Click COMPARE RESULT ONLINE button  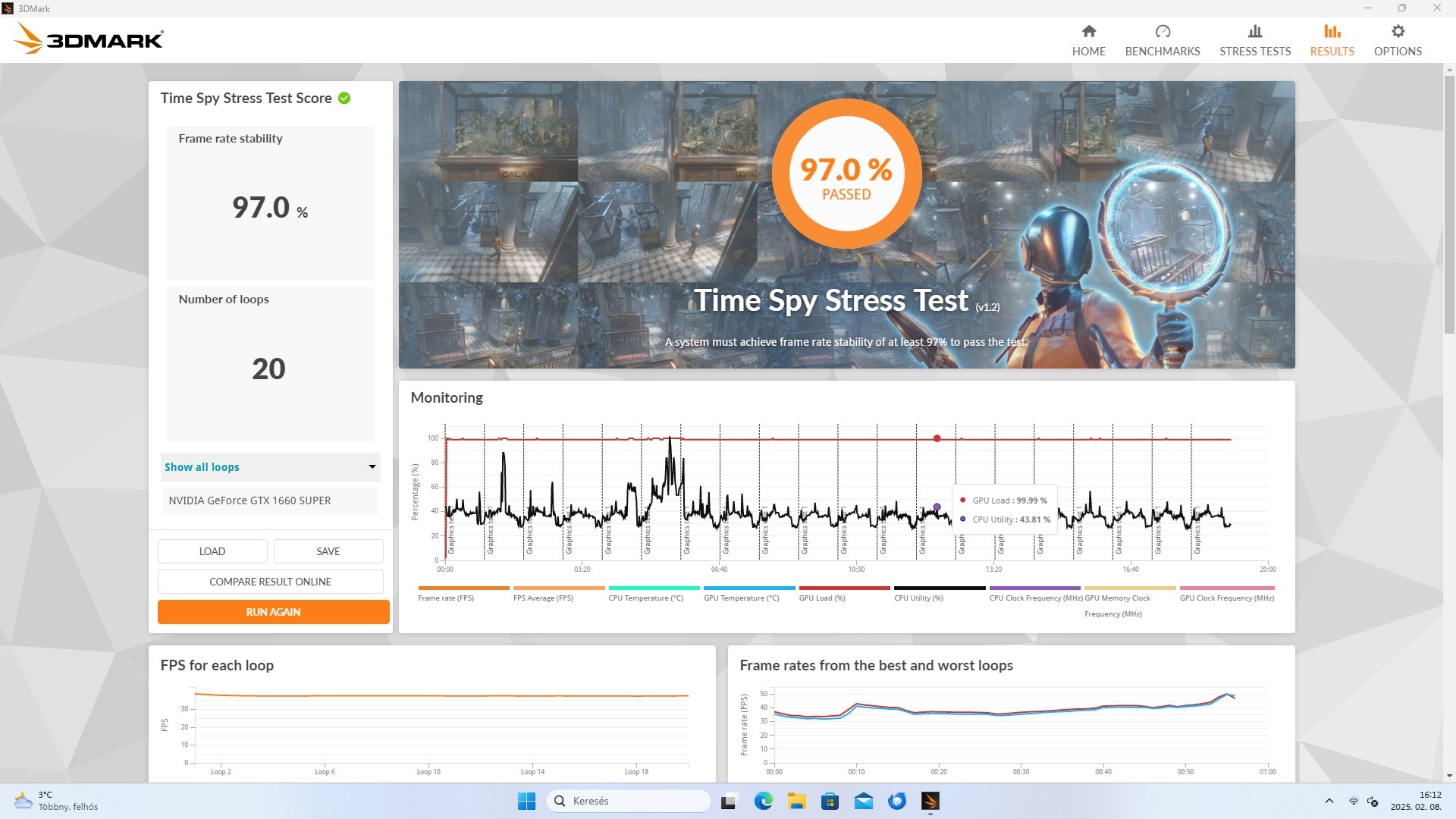271,582
